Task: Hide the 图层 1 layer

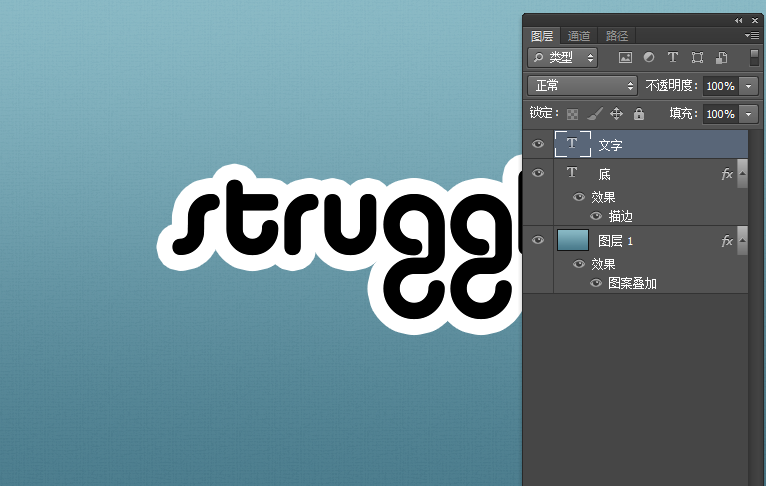Action: coord(538,240)
